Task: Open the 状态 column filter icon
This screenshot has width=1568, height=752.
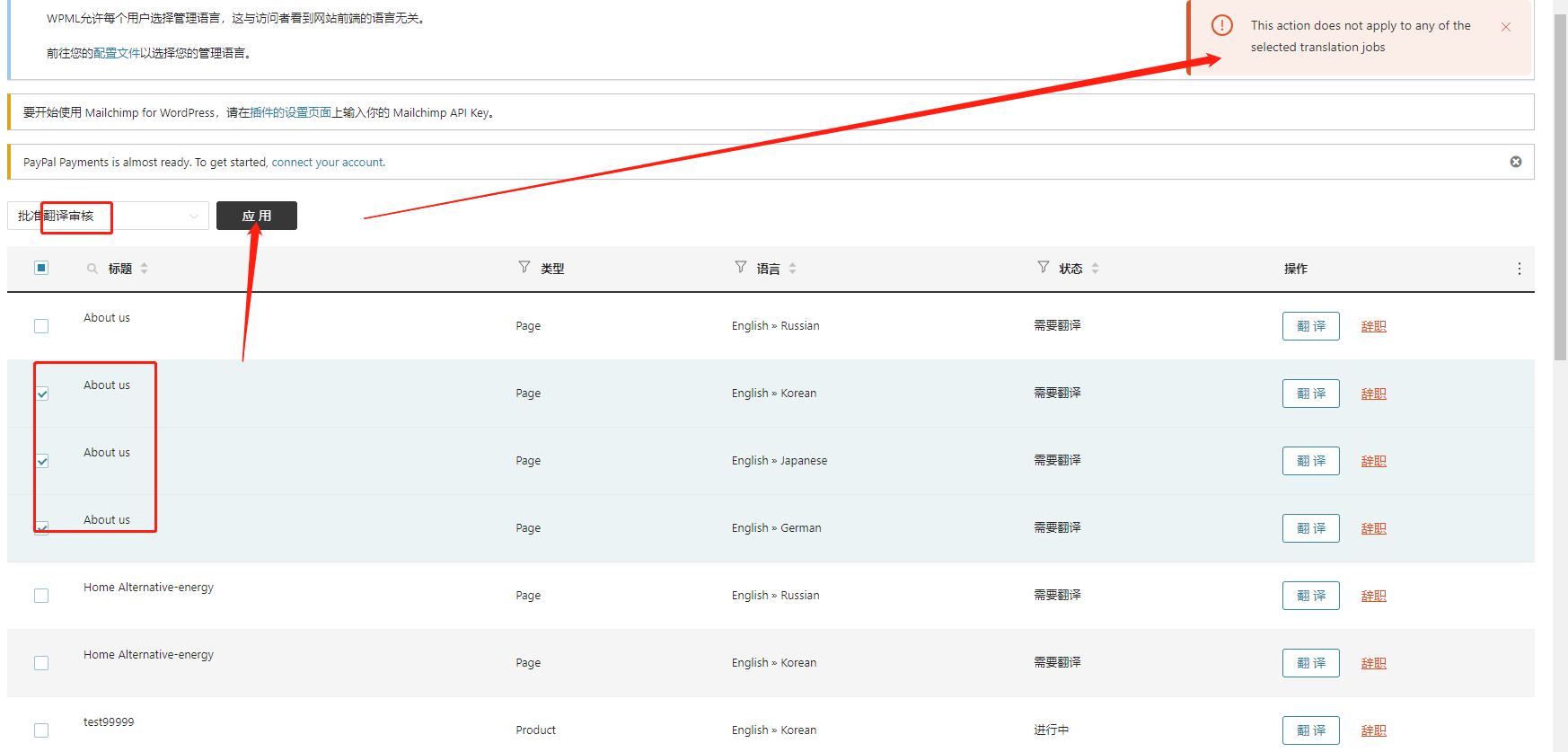Action: [x=1043, y=267]
